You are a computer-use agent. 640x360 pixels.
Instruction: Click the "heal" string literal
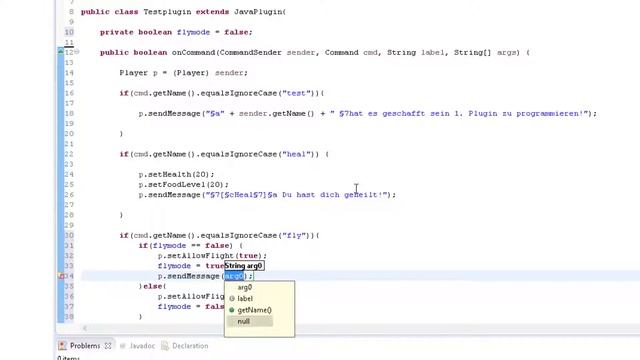296,154
